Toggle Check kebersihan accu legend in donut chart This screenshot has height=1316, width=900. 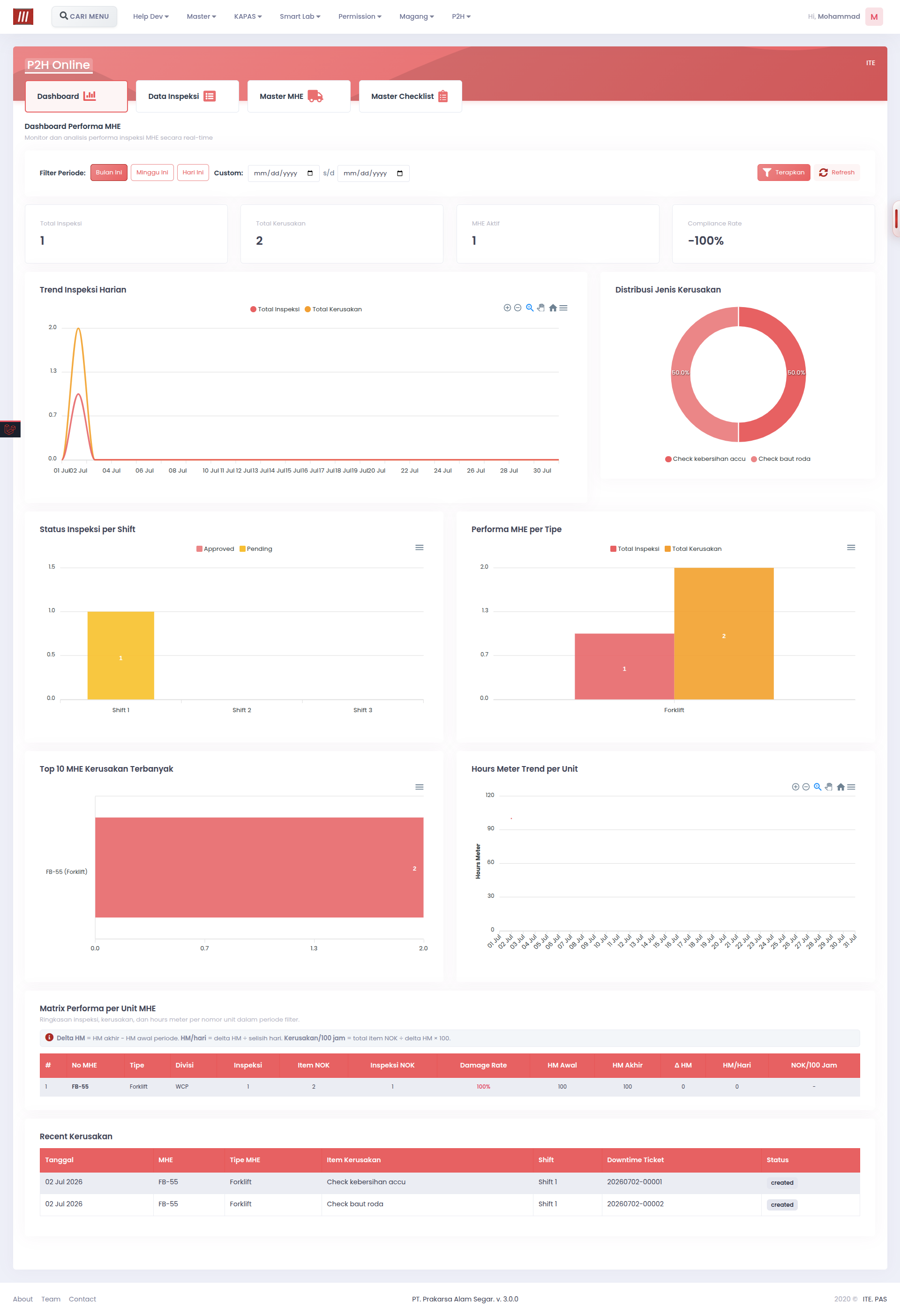[705, 459]
